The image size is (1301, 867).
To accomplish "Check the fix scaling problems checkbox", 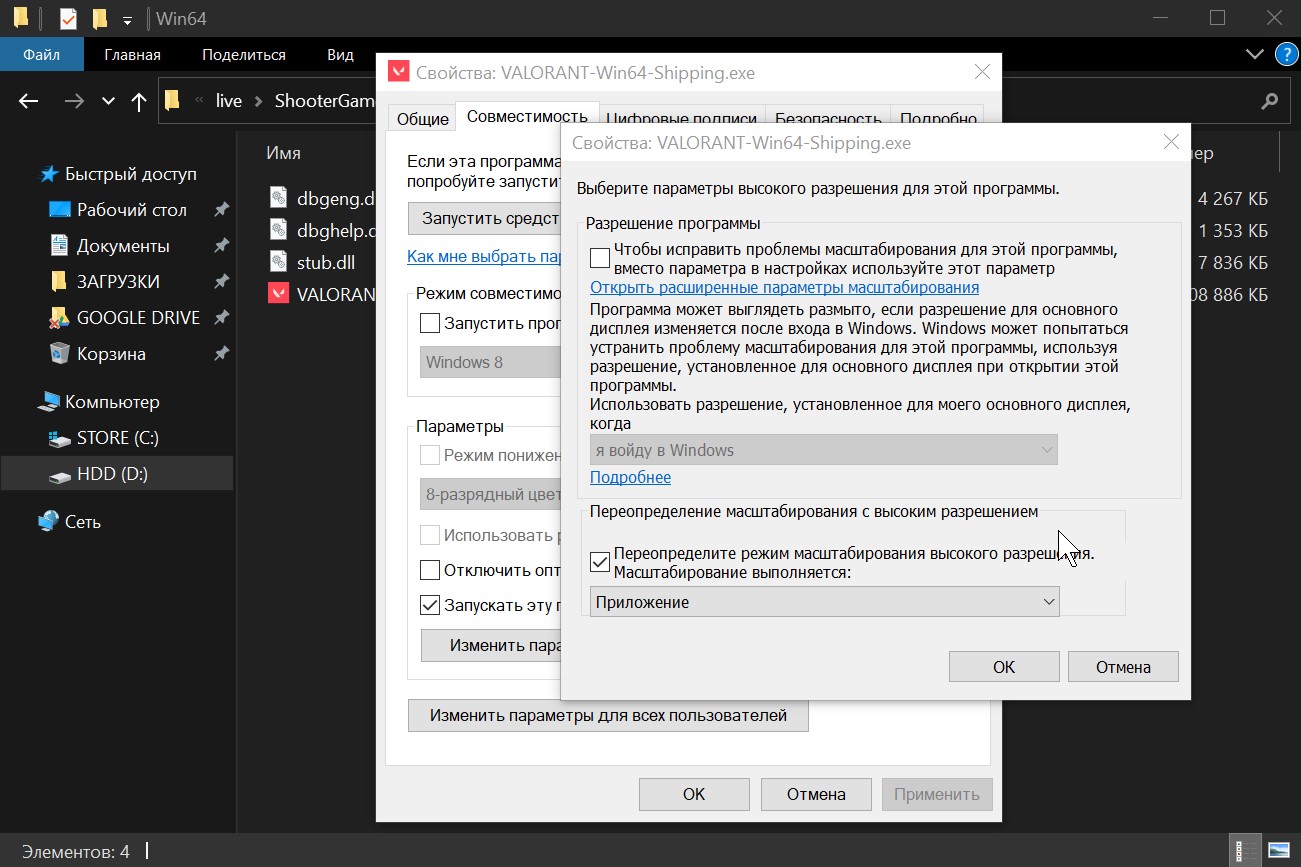I will [600, 259].
